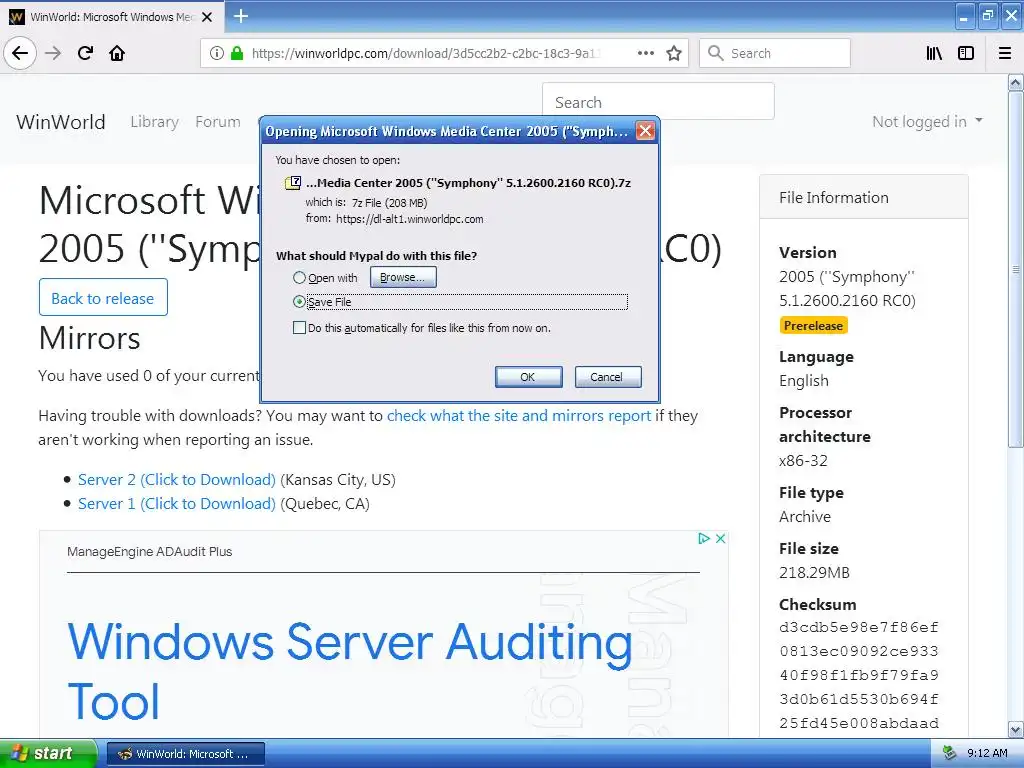Click the forward navigation arrow
Screen dimensions: 1024x768
pyautogui.click(x=53, y=54)
